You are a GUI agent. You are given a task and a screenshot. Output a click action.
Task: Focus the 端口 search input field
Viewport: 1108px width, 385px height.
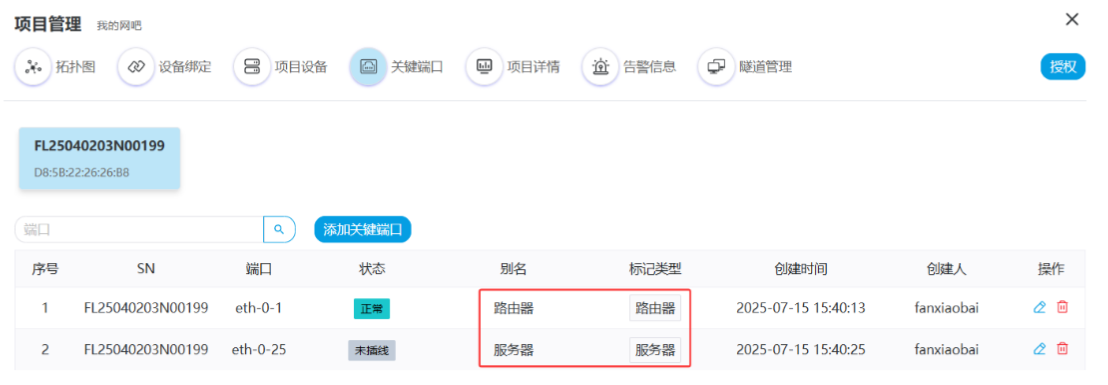click(139, 230)
